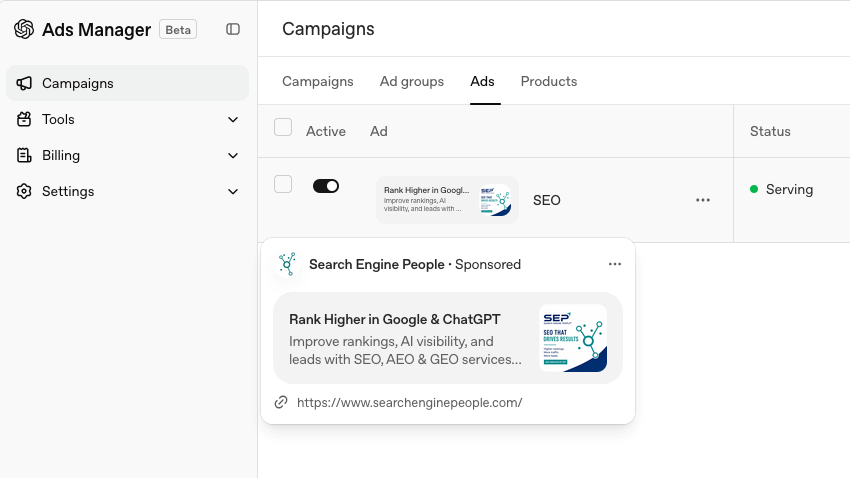The image size is (850, 478).
Task: Click the Search Engine People logo avatar
Action: tap(287, 264)
